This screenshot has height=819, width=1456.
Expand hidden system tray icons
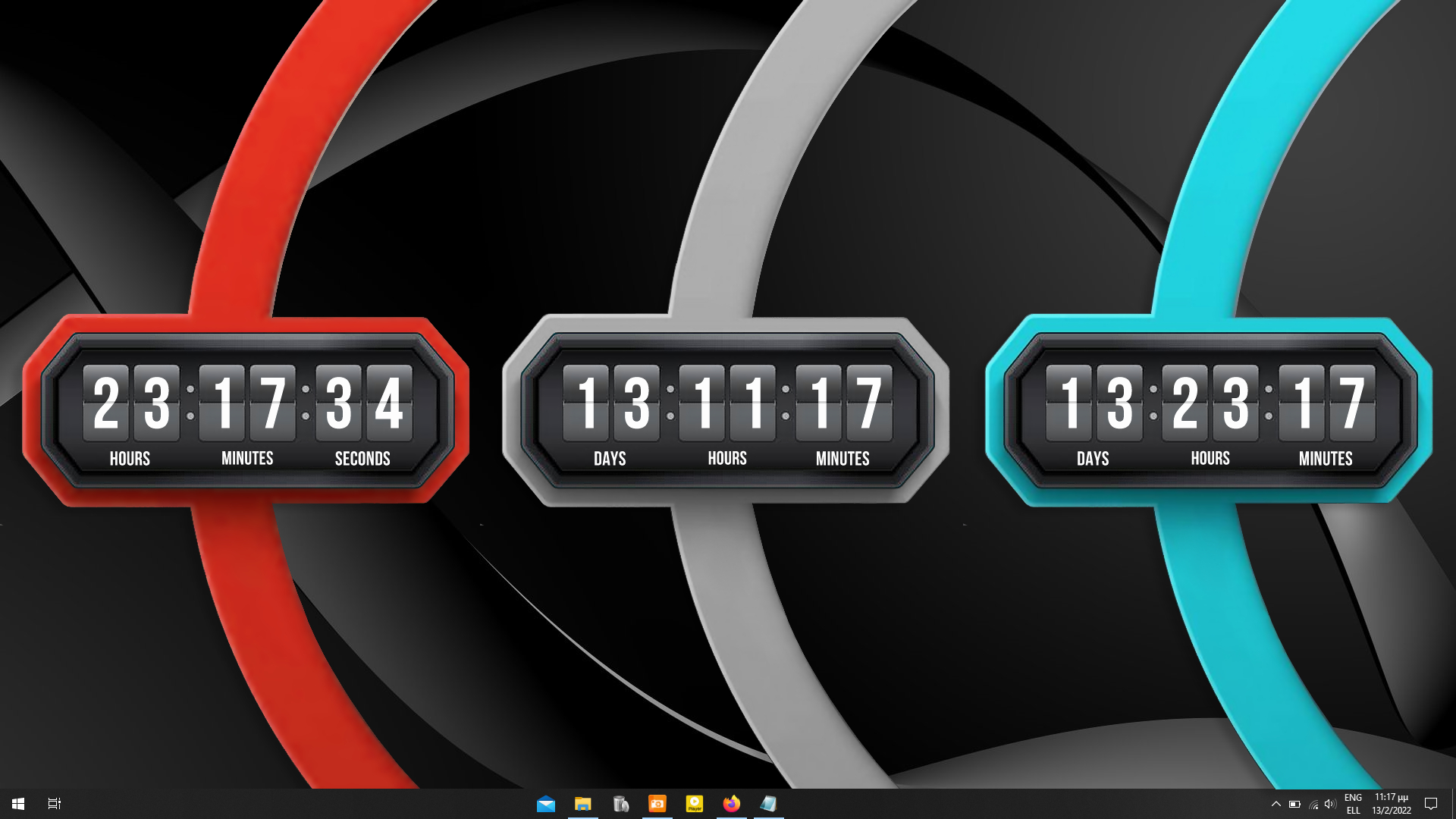coord(1276,804)
